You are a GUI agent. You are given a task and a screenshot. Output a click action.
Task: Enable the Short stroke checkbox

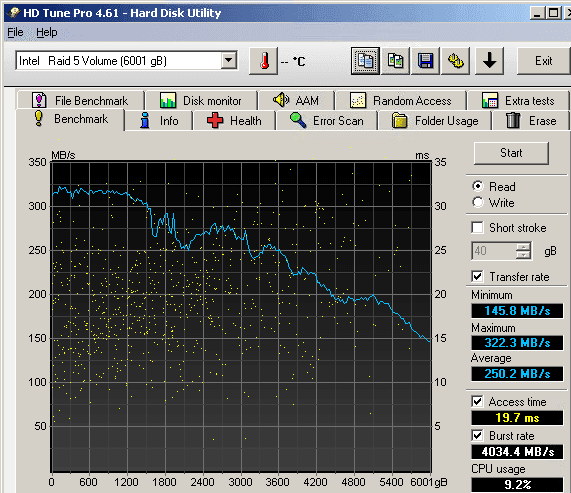[477, 228]
